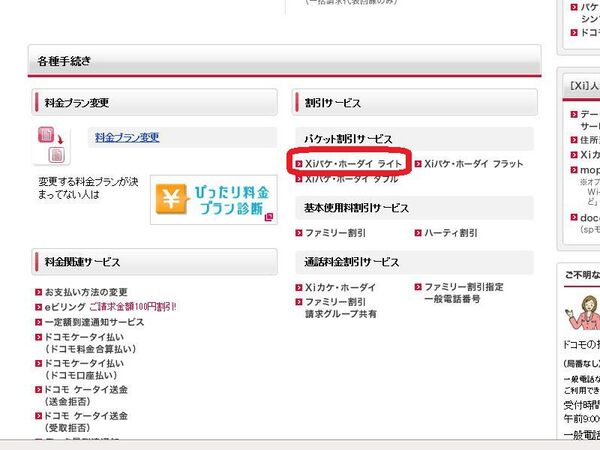Click arrow icon beside eビリング
Screen dimensions: 600x450
coord(38,307)
